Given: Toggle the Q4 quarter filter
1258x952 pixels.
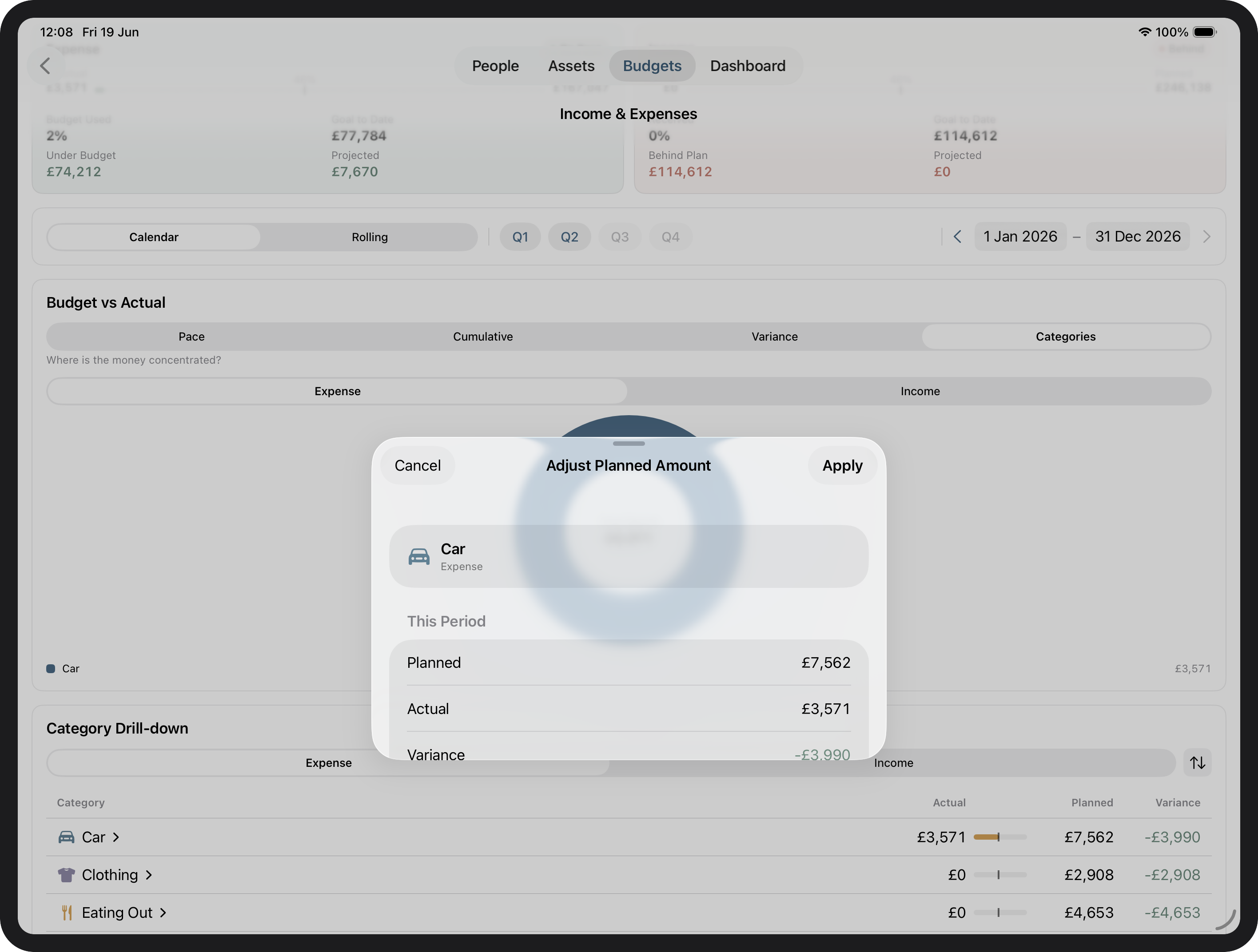Looking at the screenshot, I should tap(670, 237).
